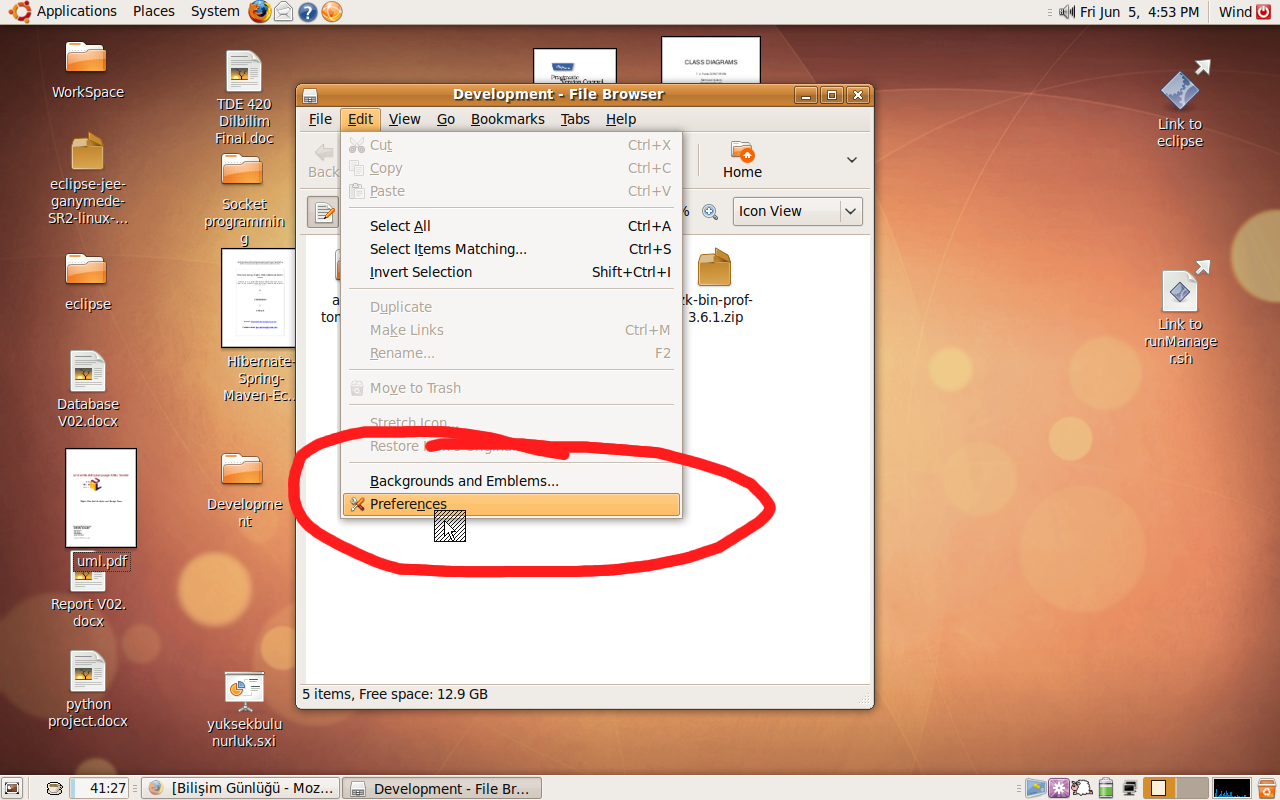Click the Home folder icon in file browser toolbar
This screenshot has height=800, width=1280.
click(742, 159)
